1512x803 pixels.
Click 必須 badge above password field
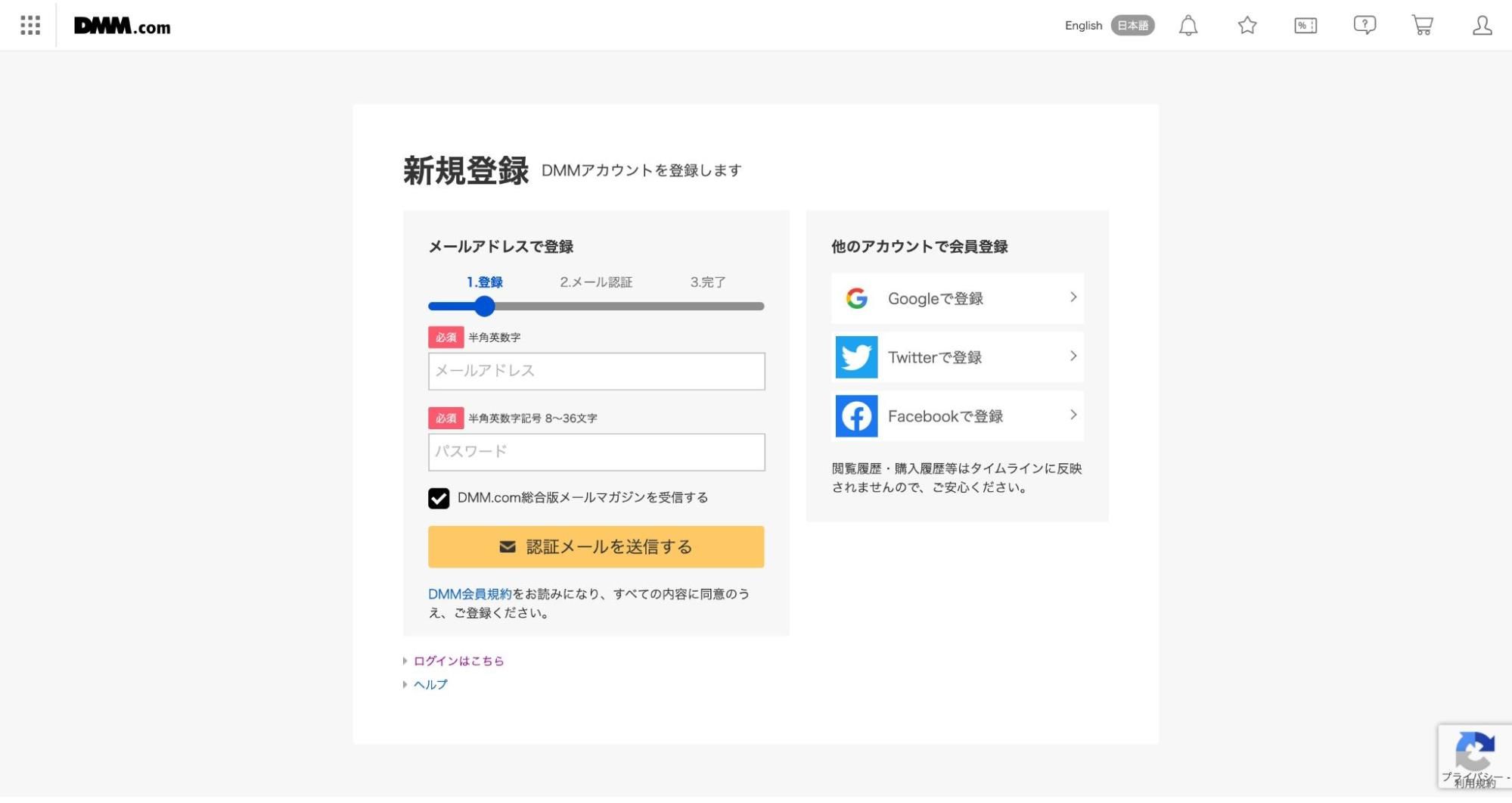[x=446, y=419]
